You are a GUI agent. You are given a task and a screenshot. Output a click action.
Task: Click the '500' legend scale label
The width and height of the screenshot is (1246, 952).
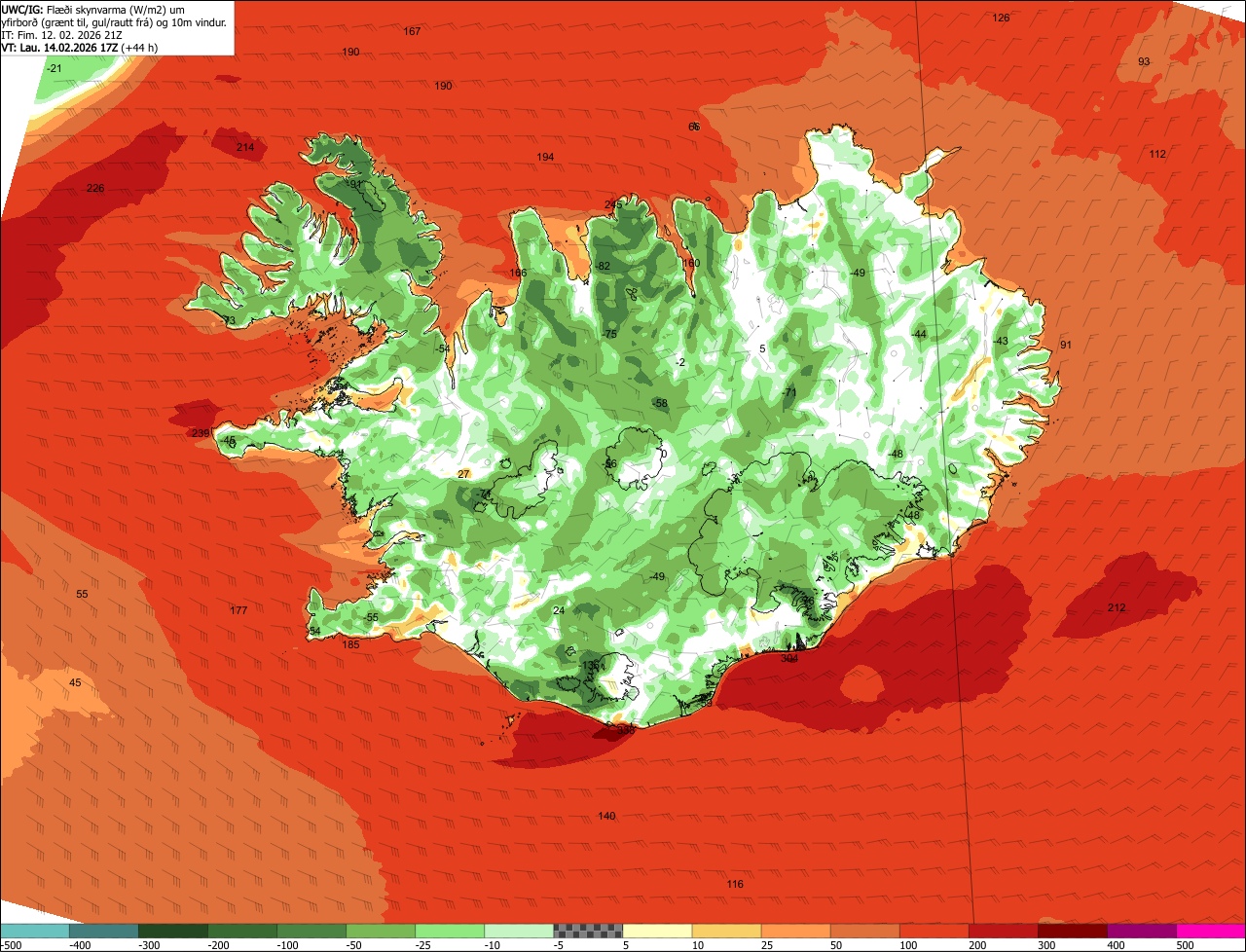(x=1185, y=944)
